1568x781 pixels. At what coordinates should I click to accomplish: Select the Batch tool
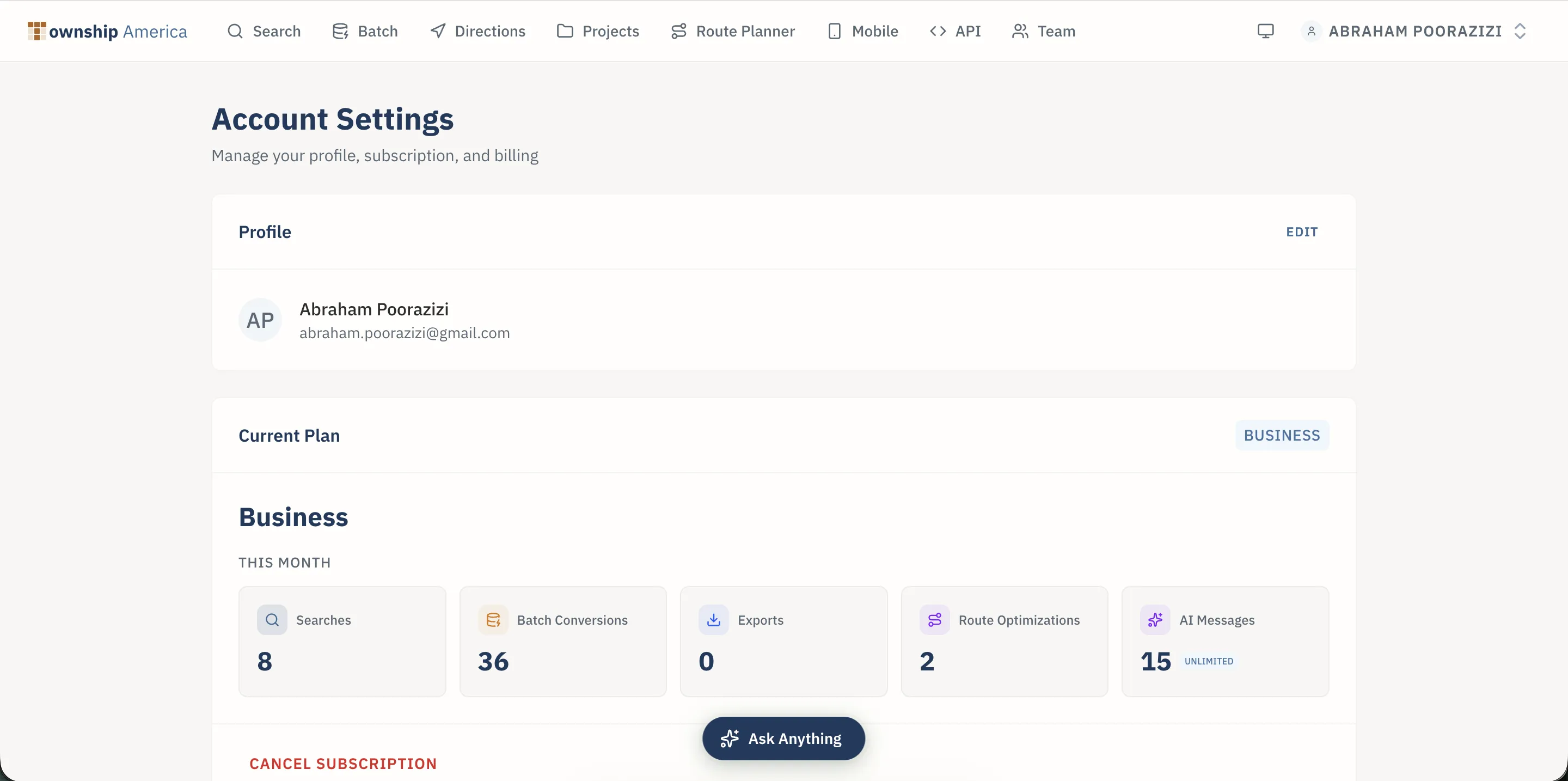[x=365, y=31]
